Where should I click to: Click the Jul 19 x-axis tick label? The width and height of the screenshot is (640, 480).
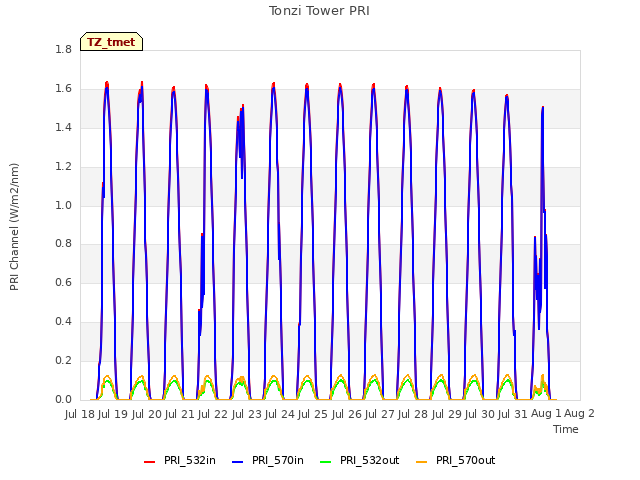113,414
